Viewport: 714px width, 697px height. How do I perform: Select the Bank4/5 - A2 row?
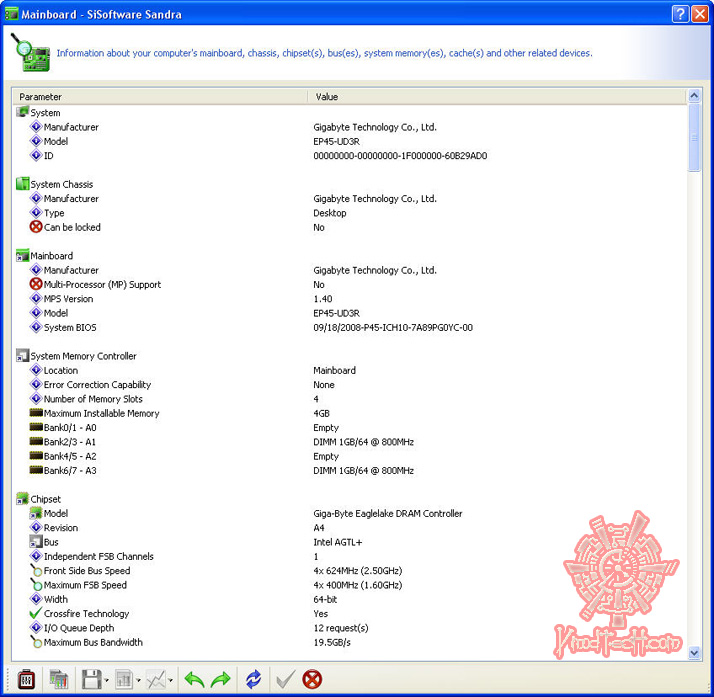pos(350,456)
